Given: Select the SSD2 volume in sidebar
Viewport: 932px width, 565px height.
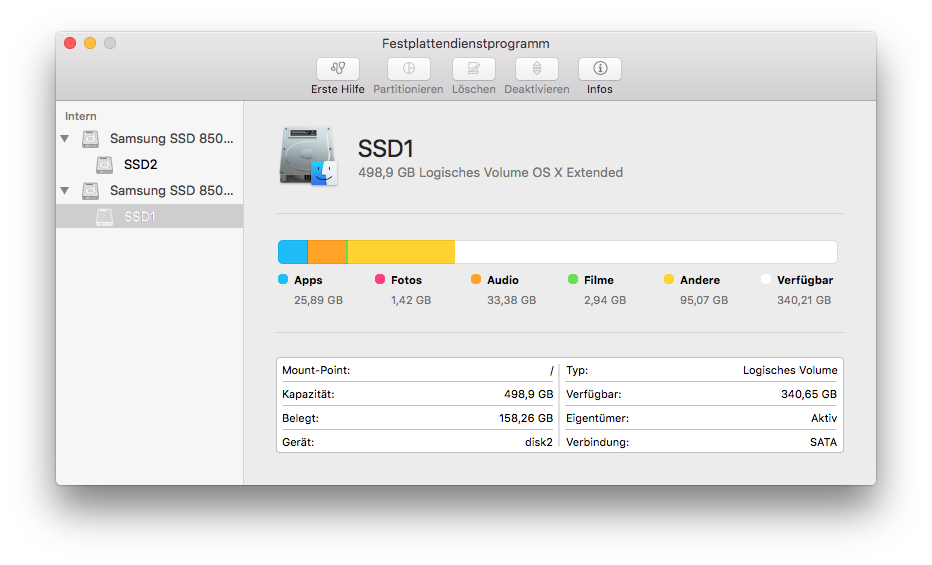Looking at the screenshot, I should coord(149,165).
